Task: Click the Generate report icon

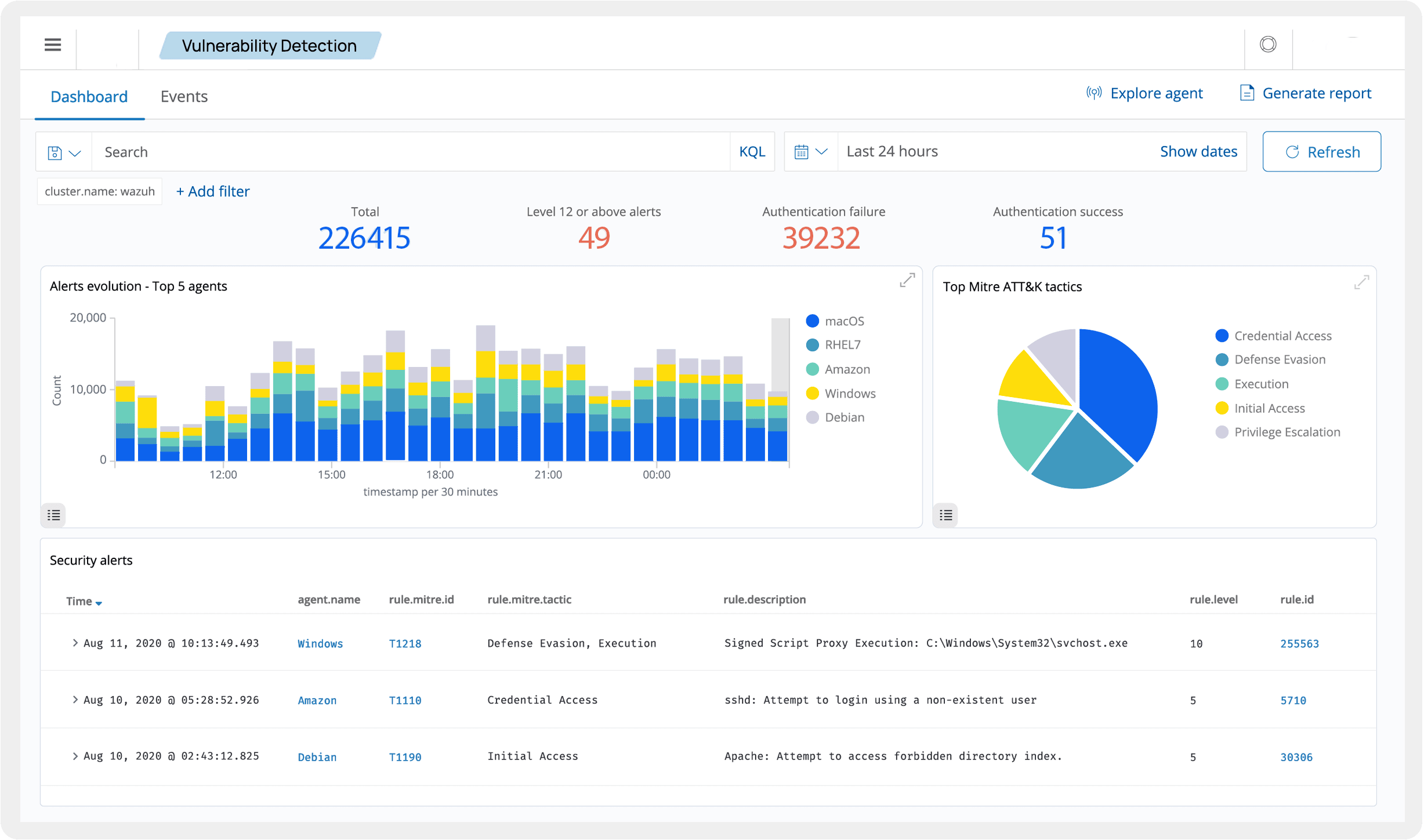Action: 1246,93
